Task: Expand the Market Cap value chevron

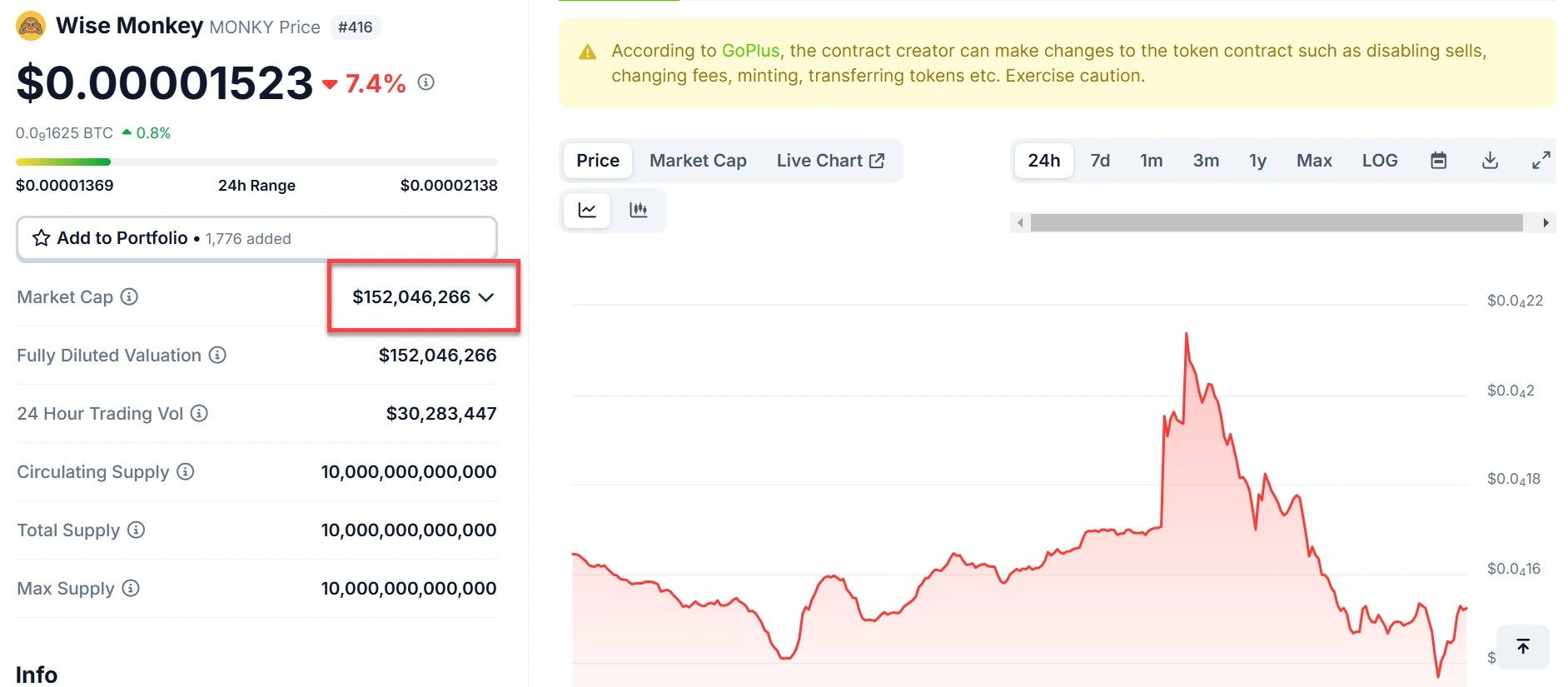Action: 486,297
